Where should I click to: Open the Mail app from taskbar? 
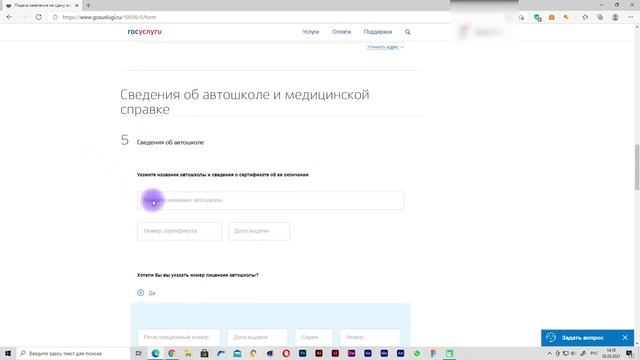pyautogui.click(x=237, y=353)
